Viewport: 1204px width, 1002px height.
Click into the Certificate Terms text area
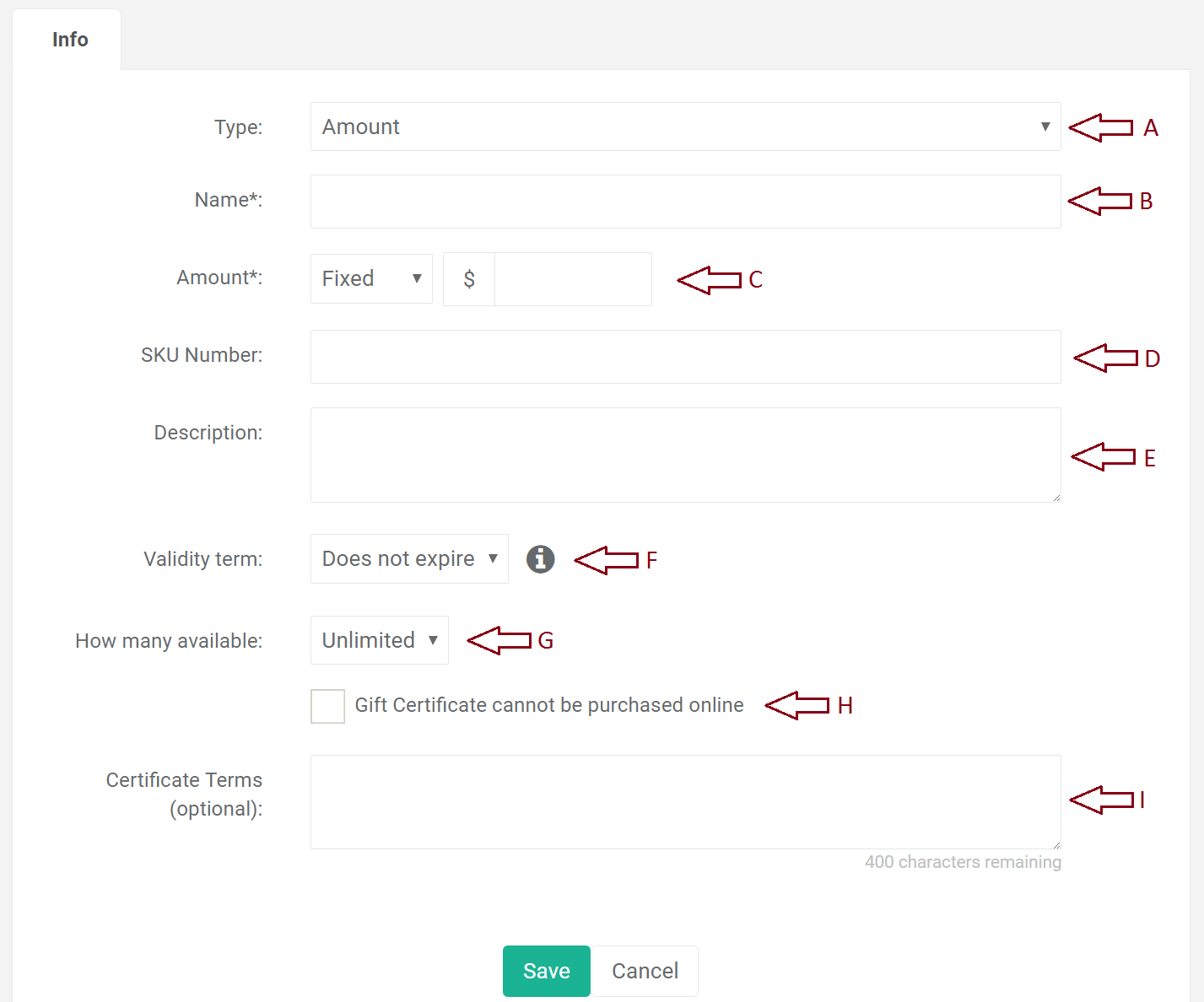click(x=685, y=802)
